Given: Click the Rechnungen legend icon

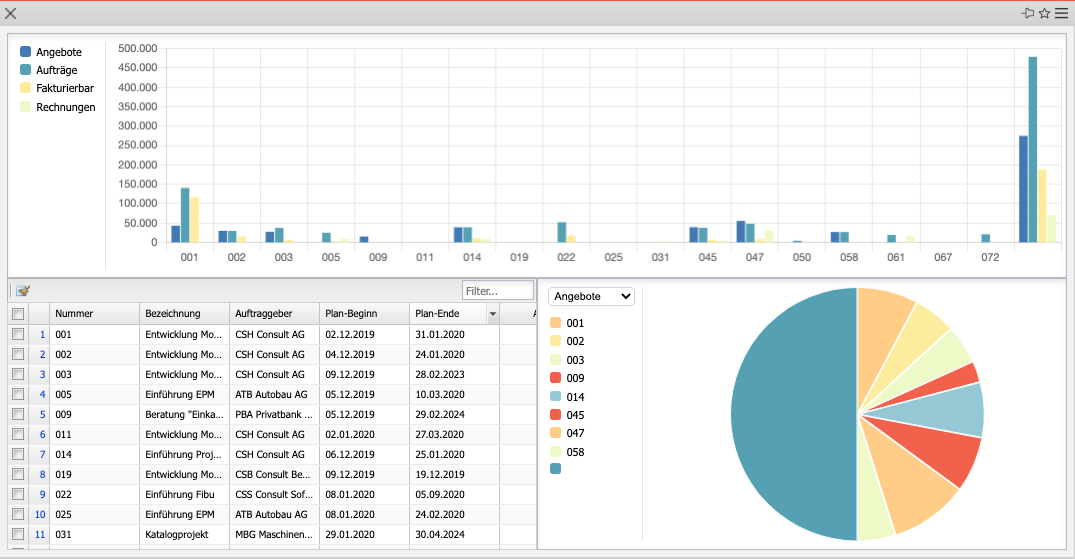Looking at the screenshot, I should 26,107.
